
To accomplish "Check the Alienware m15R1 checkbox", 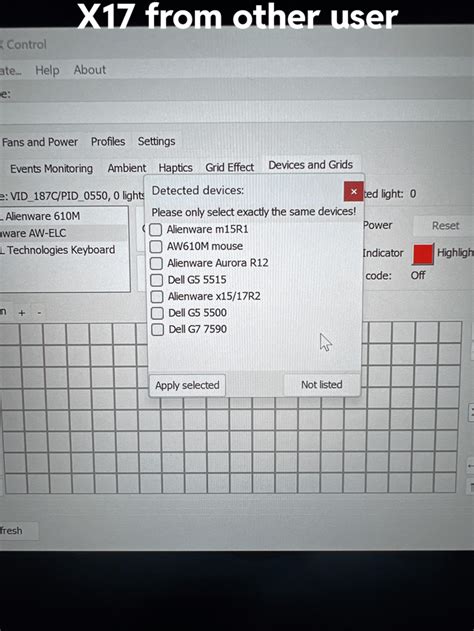I will [156, 229].
